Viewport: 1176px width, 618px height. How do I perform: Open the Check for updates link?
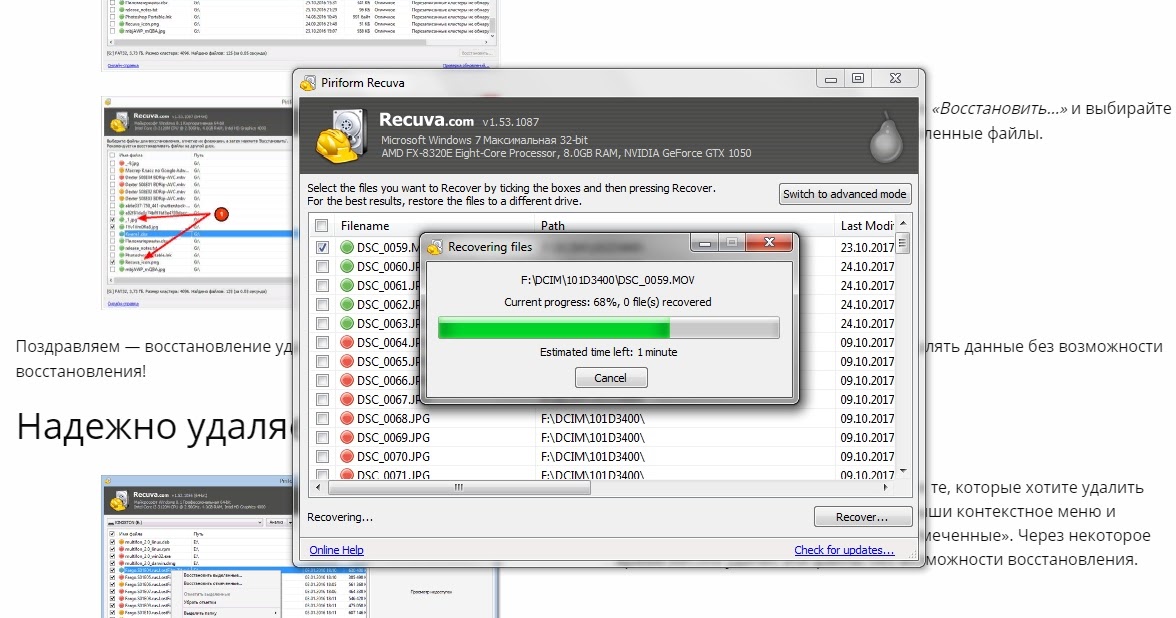click(844, 550)
